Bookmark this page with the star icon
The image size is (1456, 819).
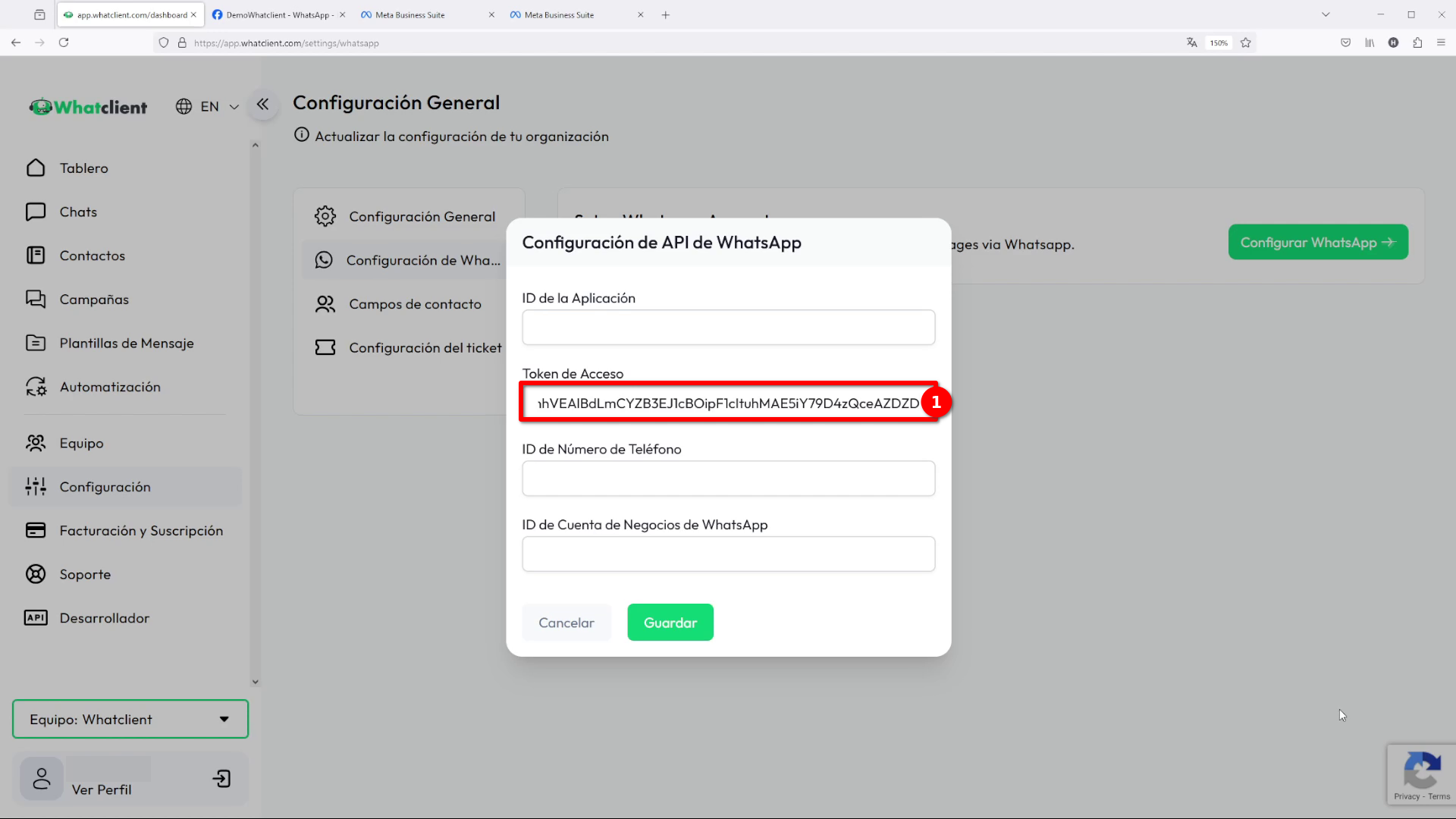(1245, 43)
